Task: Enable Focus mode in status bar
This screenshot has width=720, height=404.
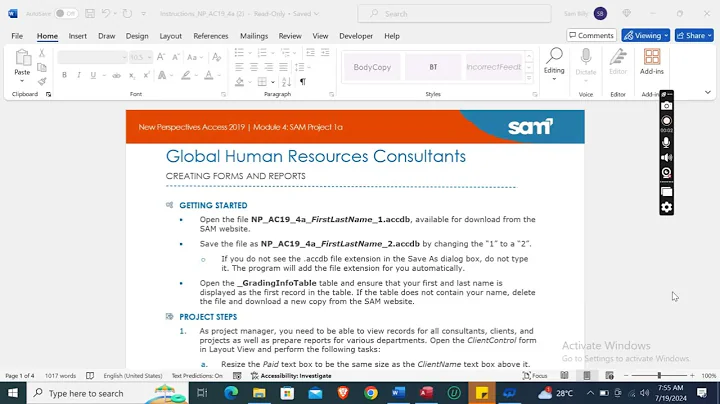Action: 535,376
